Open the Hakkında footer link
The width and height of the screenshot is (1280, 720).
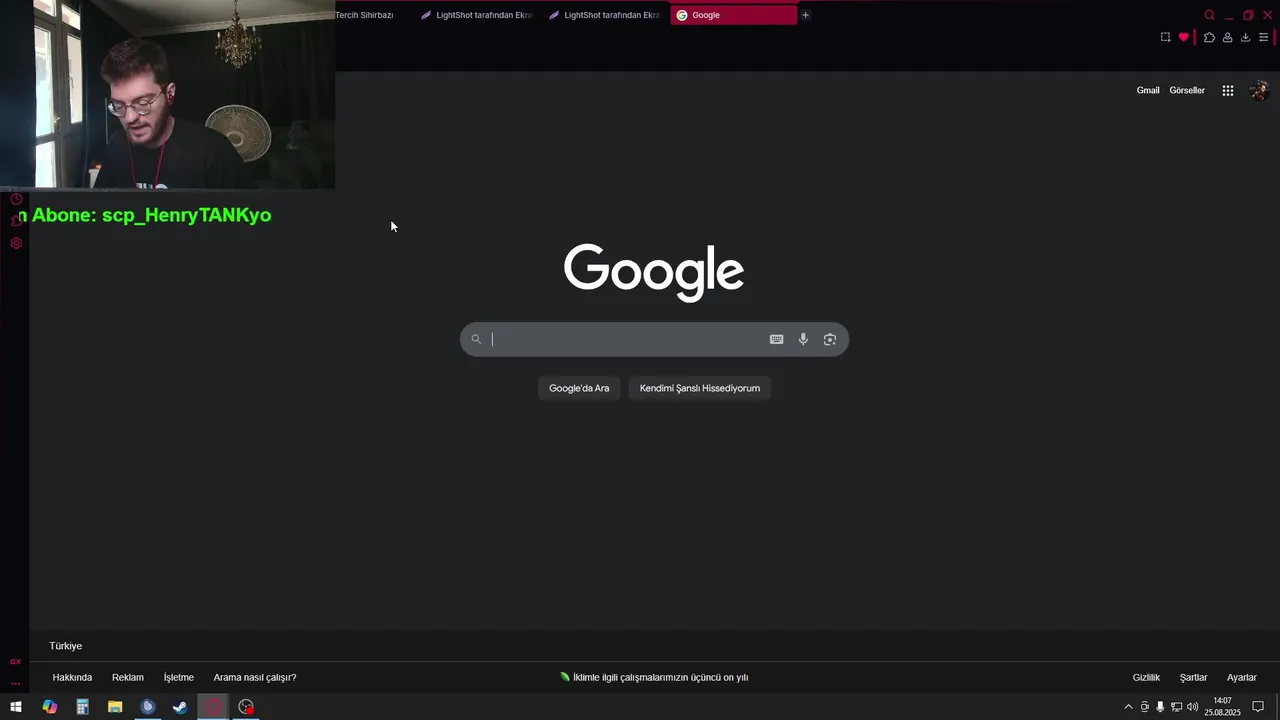click(x=72, y=677)
